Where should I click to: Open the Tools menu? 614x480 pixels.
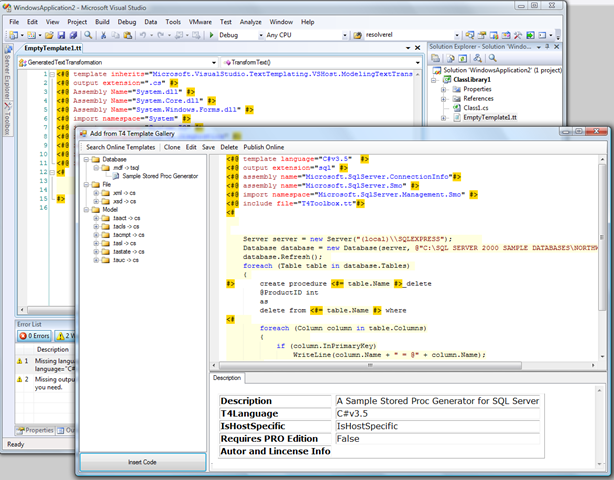173,22
